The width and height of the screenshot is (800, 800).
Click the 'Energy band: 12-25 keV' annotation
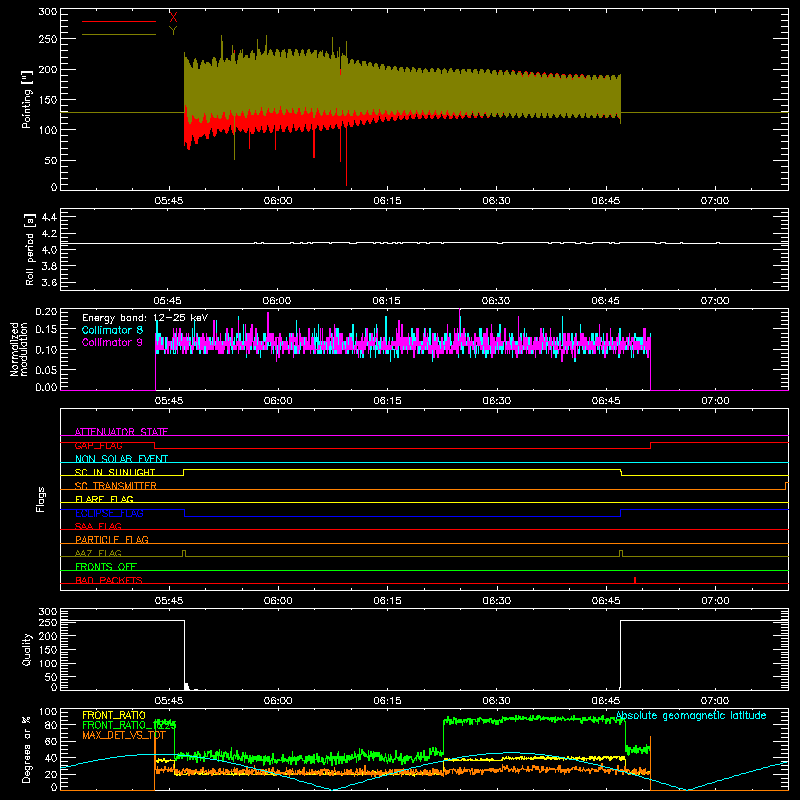tap(145, 318)
